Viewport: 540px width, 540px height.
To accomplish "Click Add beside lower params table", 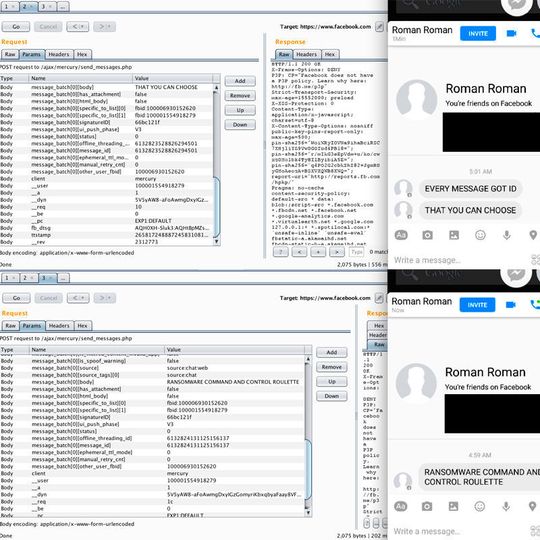I will [x=332, y=352].
